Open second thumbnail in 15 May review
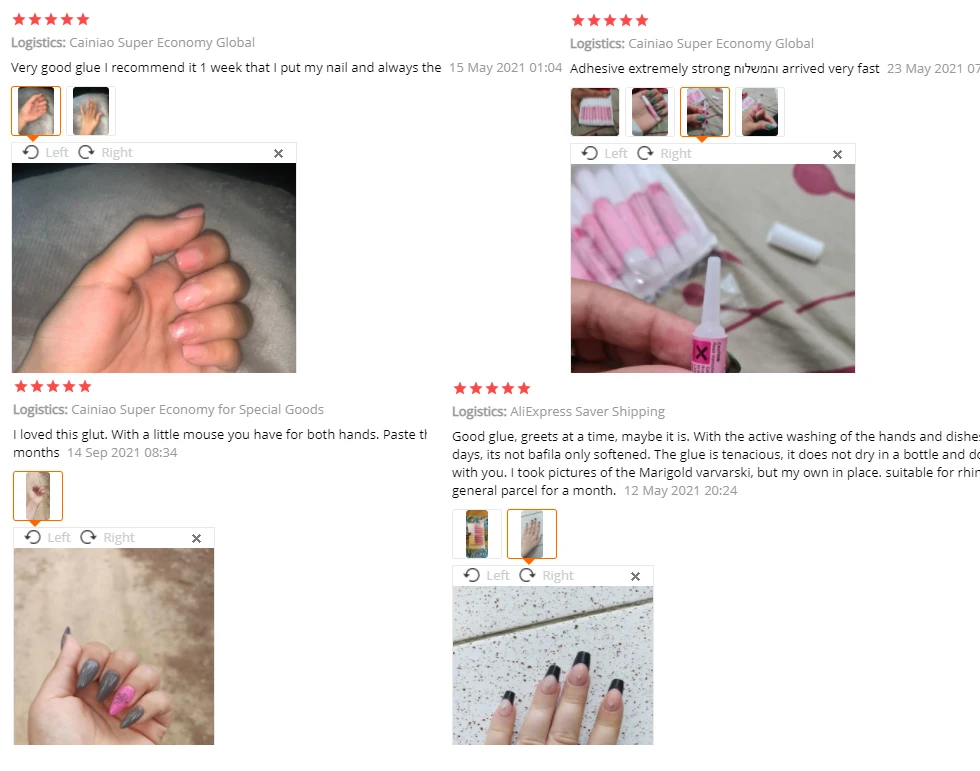Viewport: 980px width, 771px height. pos(91,111)
